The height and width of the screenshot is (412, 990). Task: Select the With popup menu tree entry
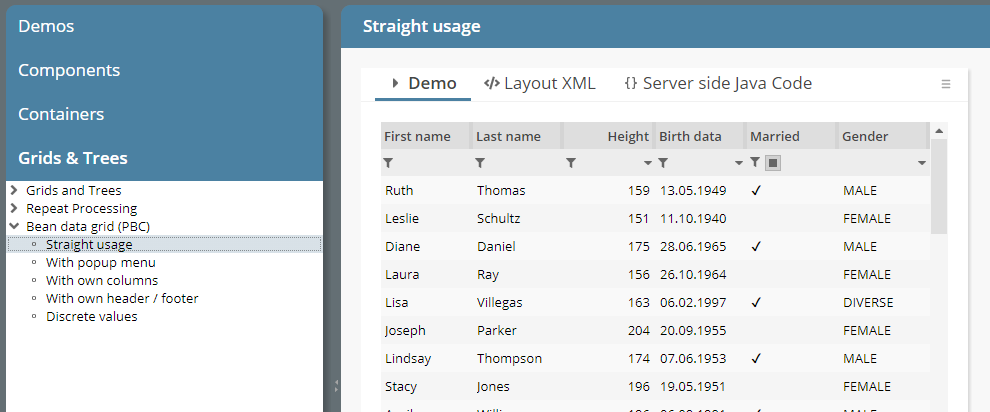[x=100, y=262]
